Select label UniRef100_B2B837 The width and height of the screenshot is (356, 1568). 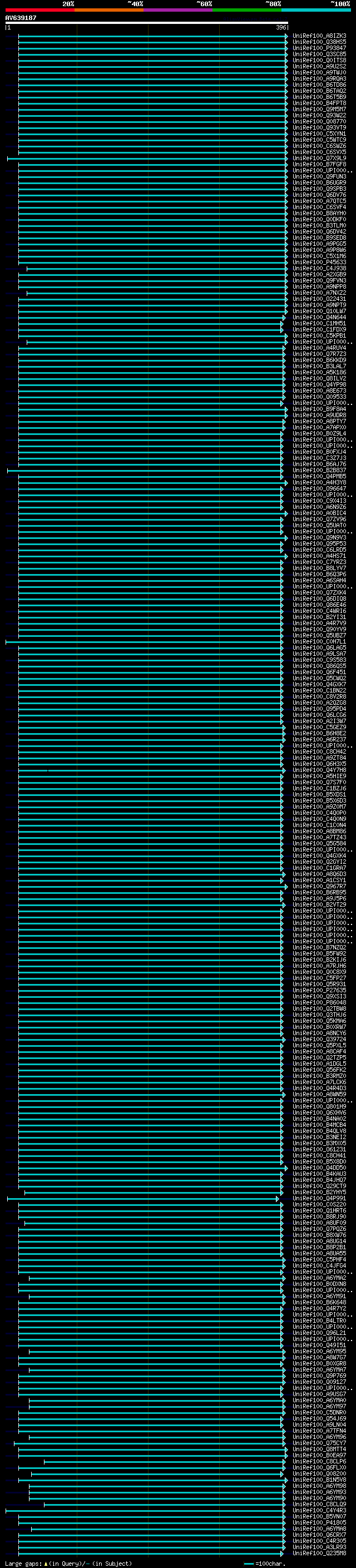(x=319, y=470)
